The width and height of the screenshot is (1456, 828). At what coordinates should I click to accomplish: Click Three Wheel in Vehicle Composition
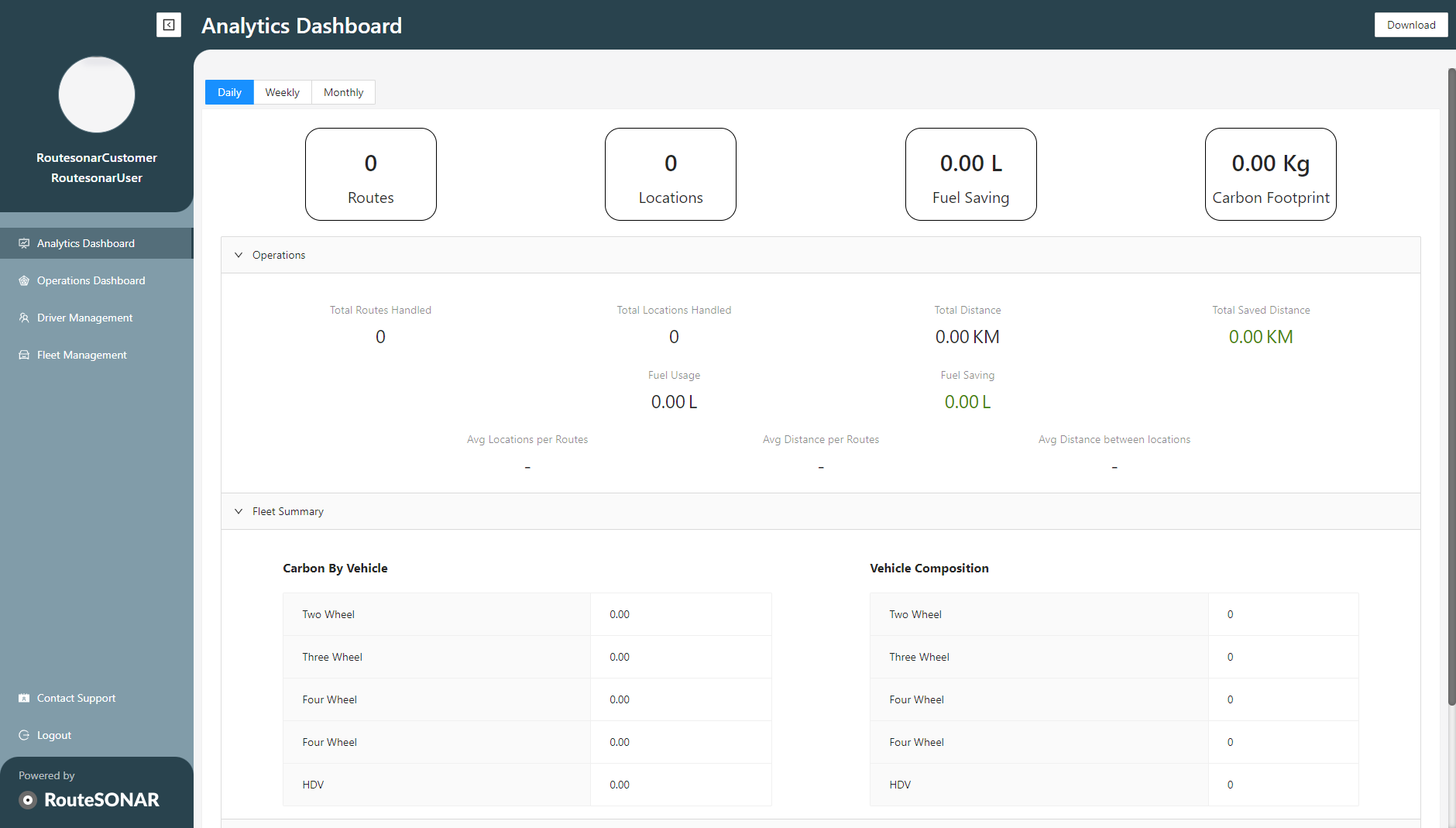(919, 657)
